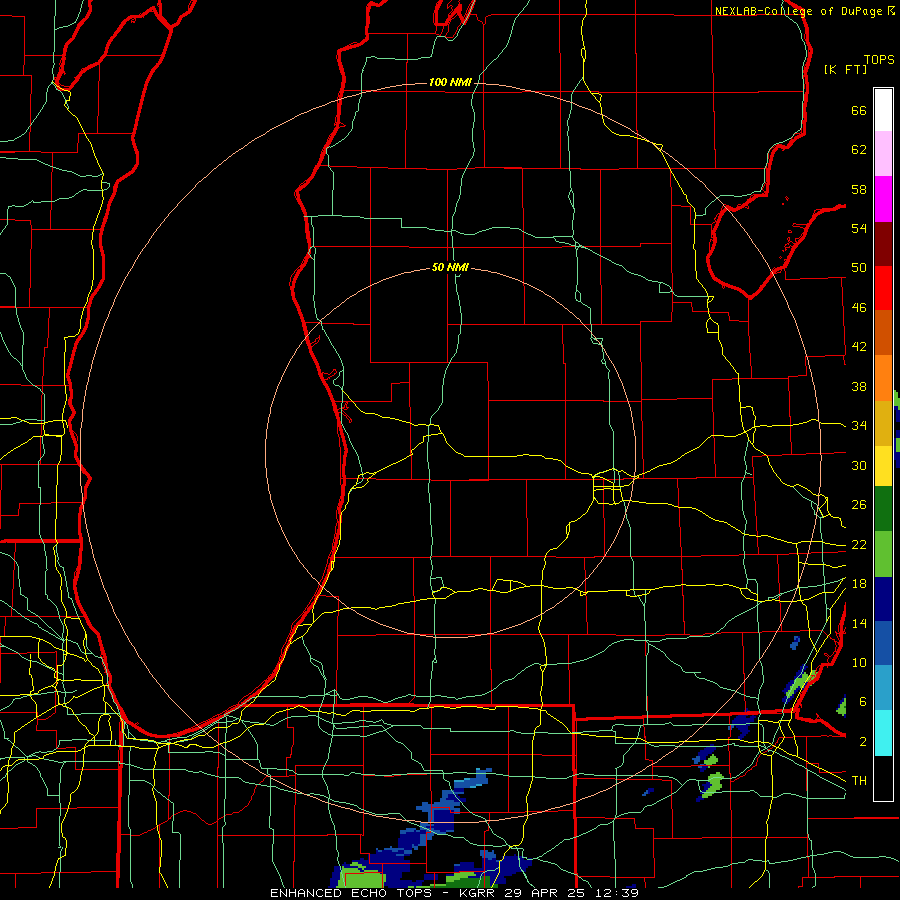Pick the 42 label on the color scale
This screenshot has width=900, height=900.
click(x=859, y=347)
